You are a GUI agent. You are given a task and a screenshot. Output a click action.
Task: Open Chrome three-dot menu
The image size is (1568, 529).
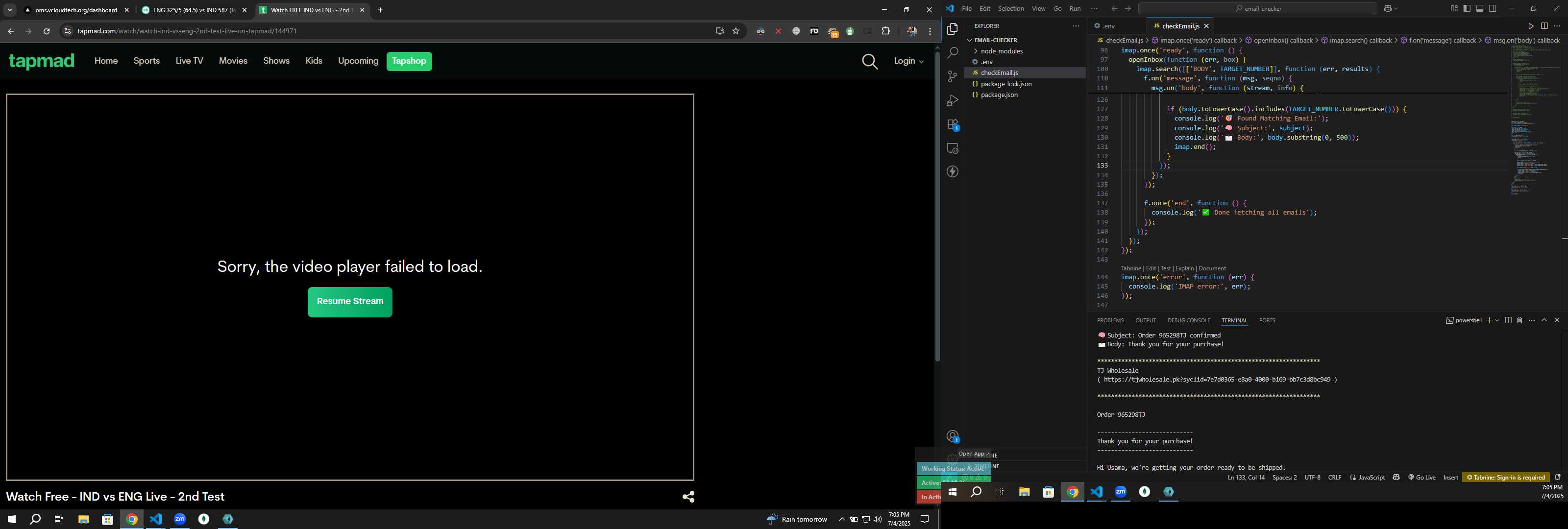(x=930, y=31)
